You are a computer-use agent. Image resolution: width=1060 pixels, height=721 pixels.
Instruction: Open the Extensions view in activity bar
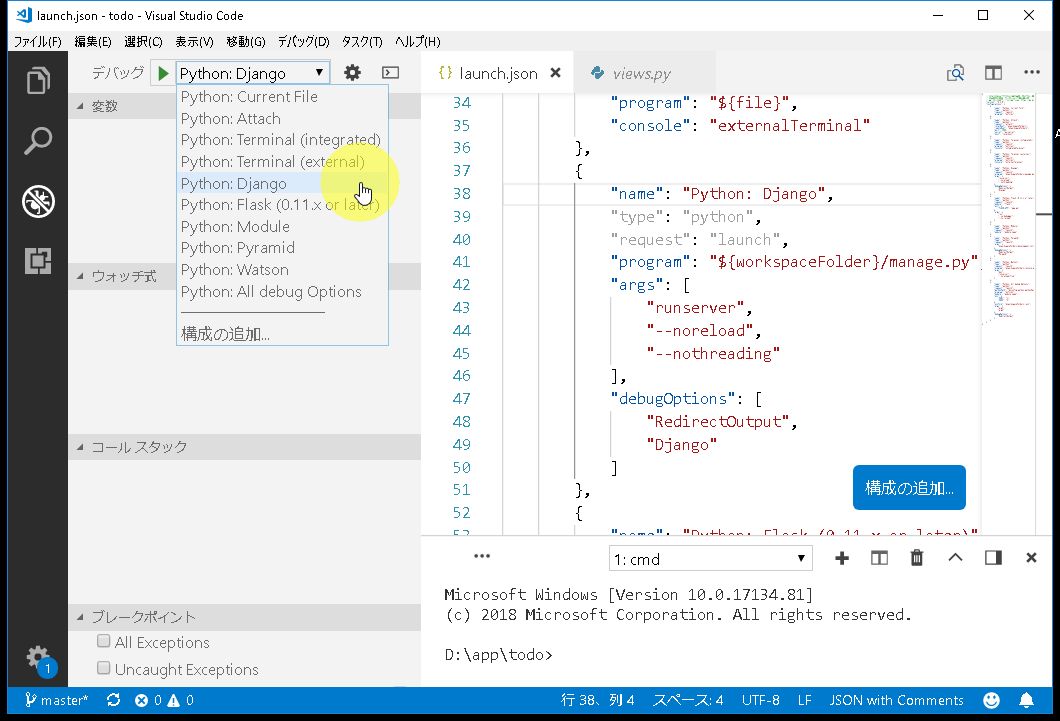pyautogui.click(x=38, y=261)
